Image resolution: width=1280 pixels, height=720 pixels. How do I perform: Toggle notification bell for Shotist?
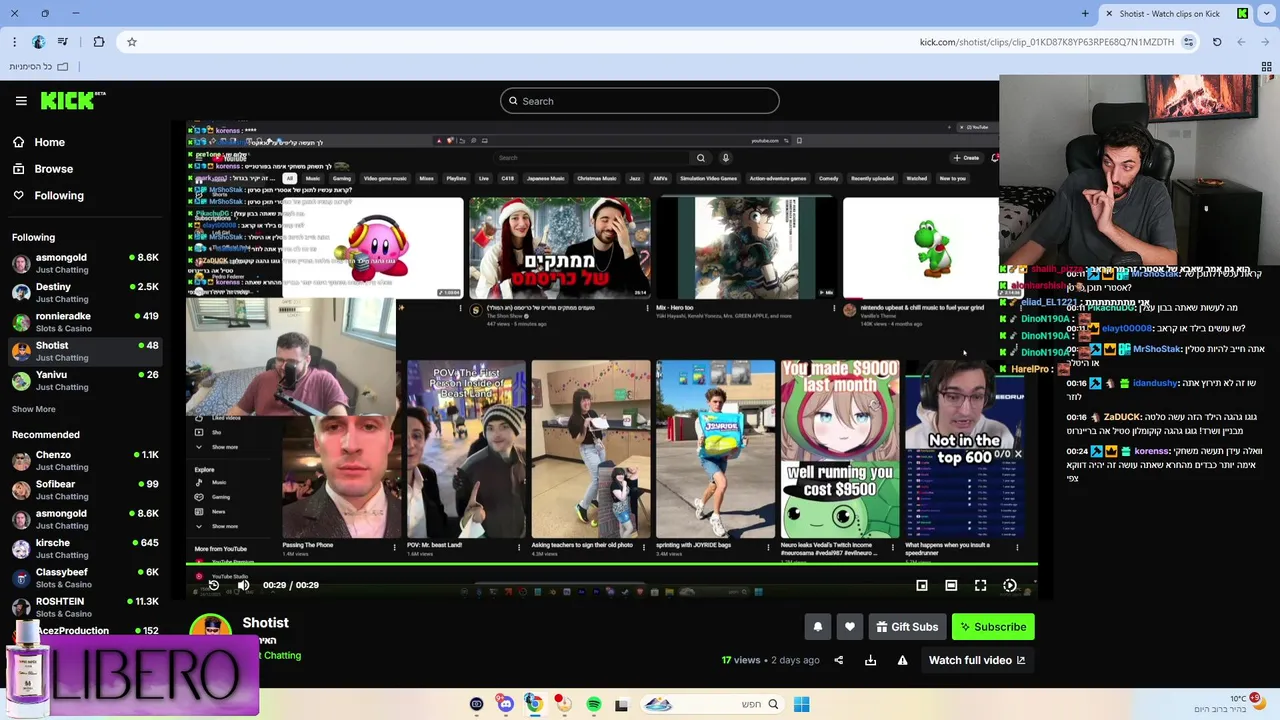pos(818,627)
